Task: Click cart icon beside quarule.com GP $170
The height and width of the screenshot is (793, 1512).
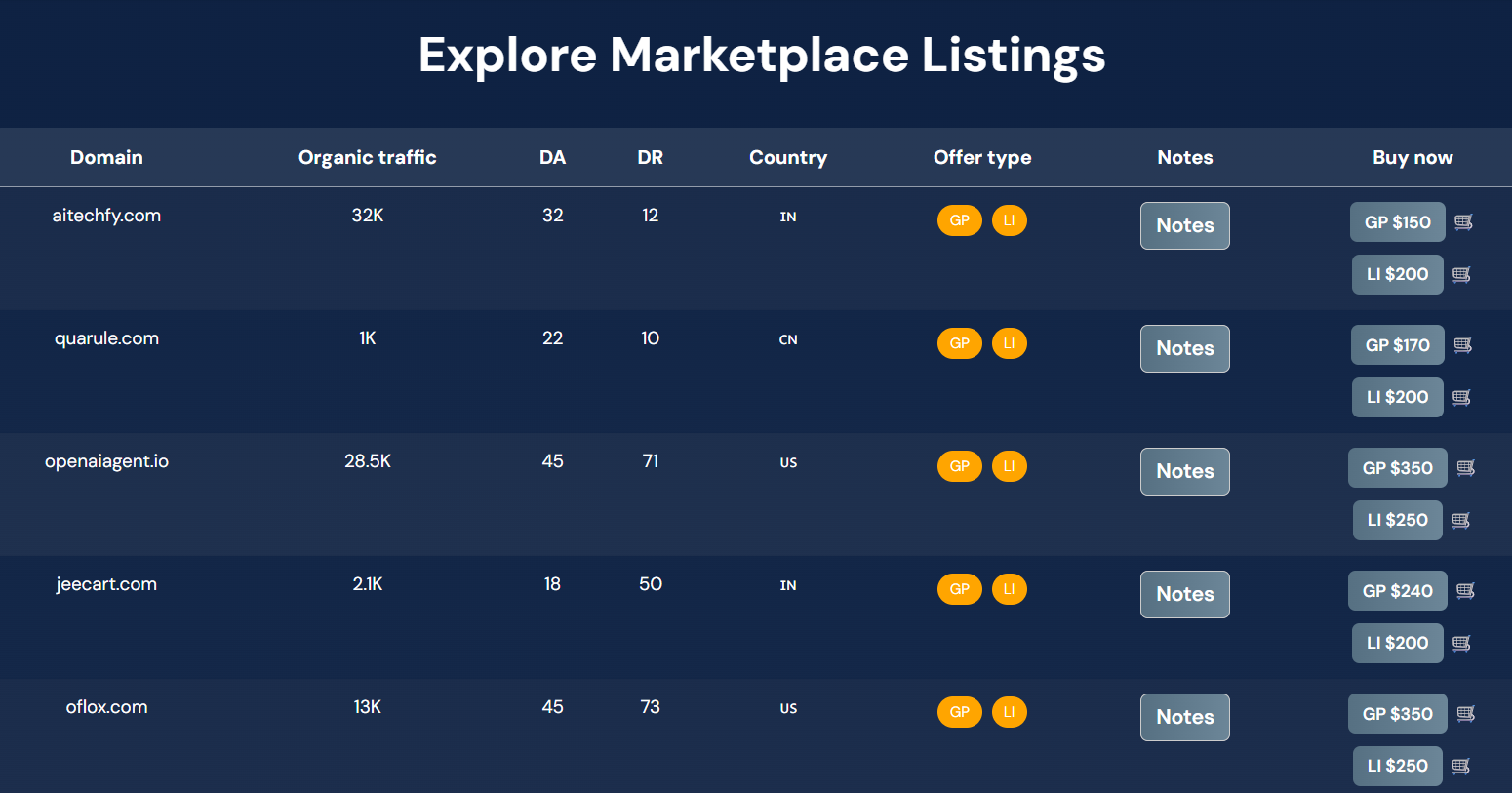Action: pyautogui.click(x=1463, y=345)
